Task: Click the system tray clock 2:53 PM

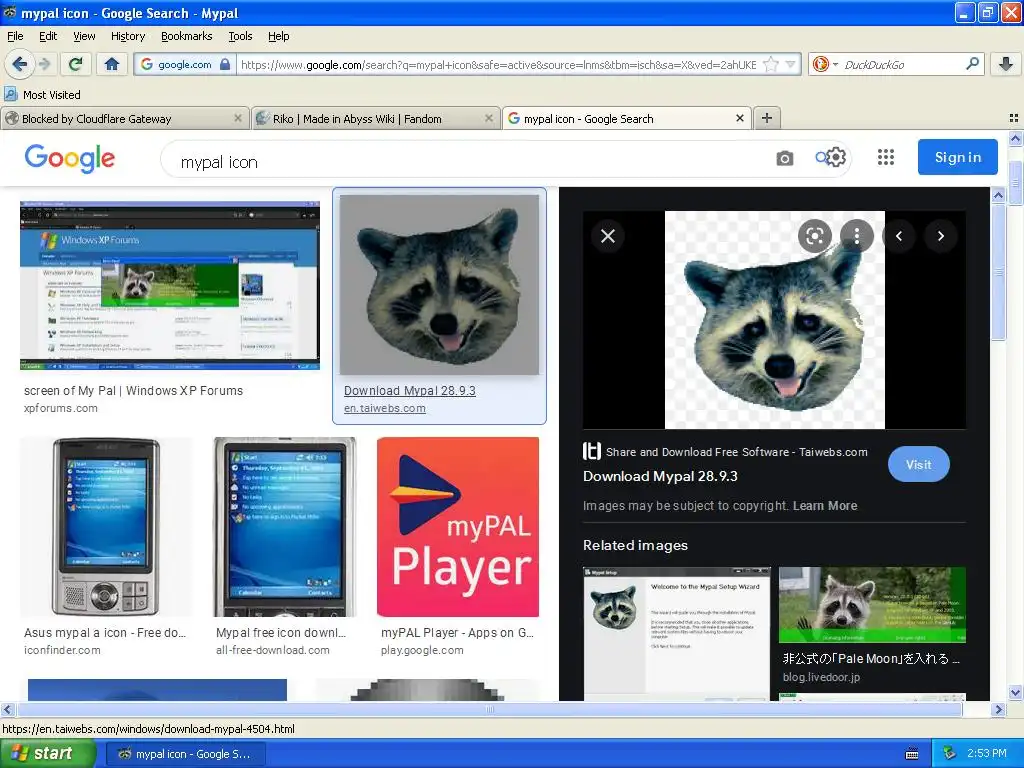Action: tap(986, 753)
